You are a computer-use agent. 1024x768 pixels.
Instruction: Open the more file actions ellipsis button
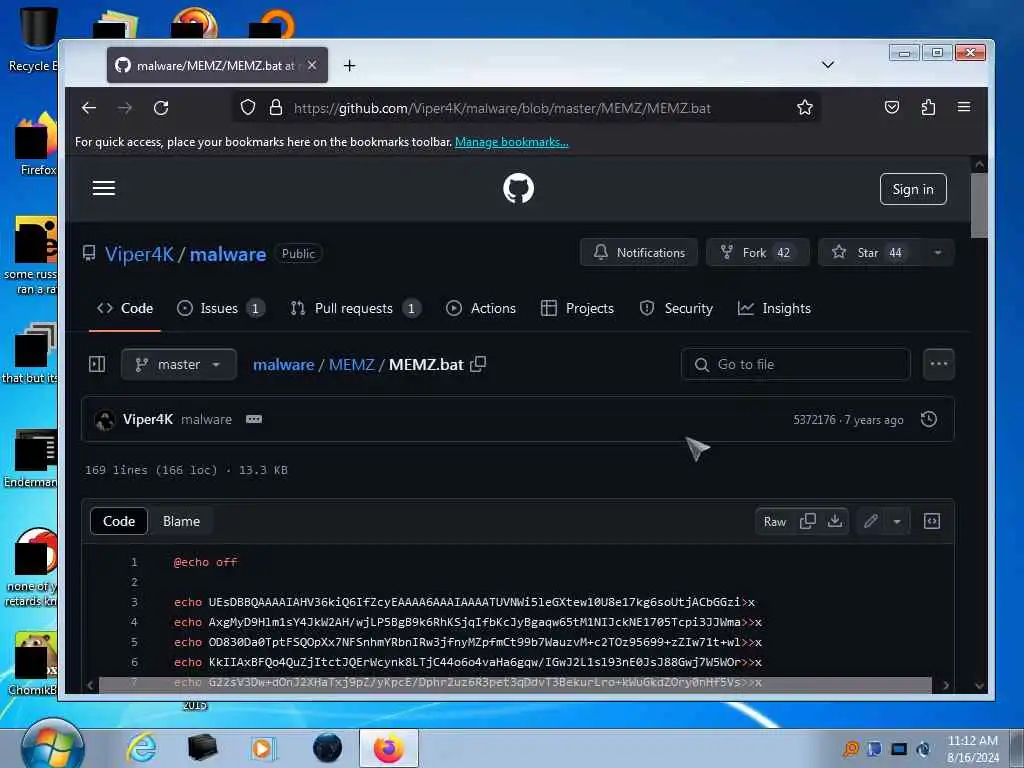click(x=938, y=364)
